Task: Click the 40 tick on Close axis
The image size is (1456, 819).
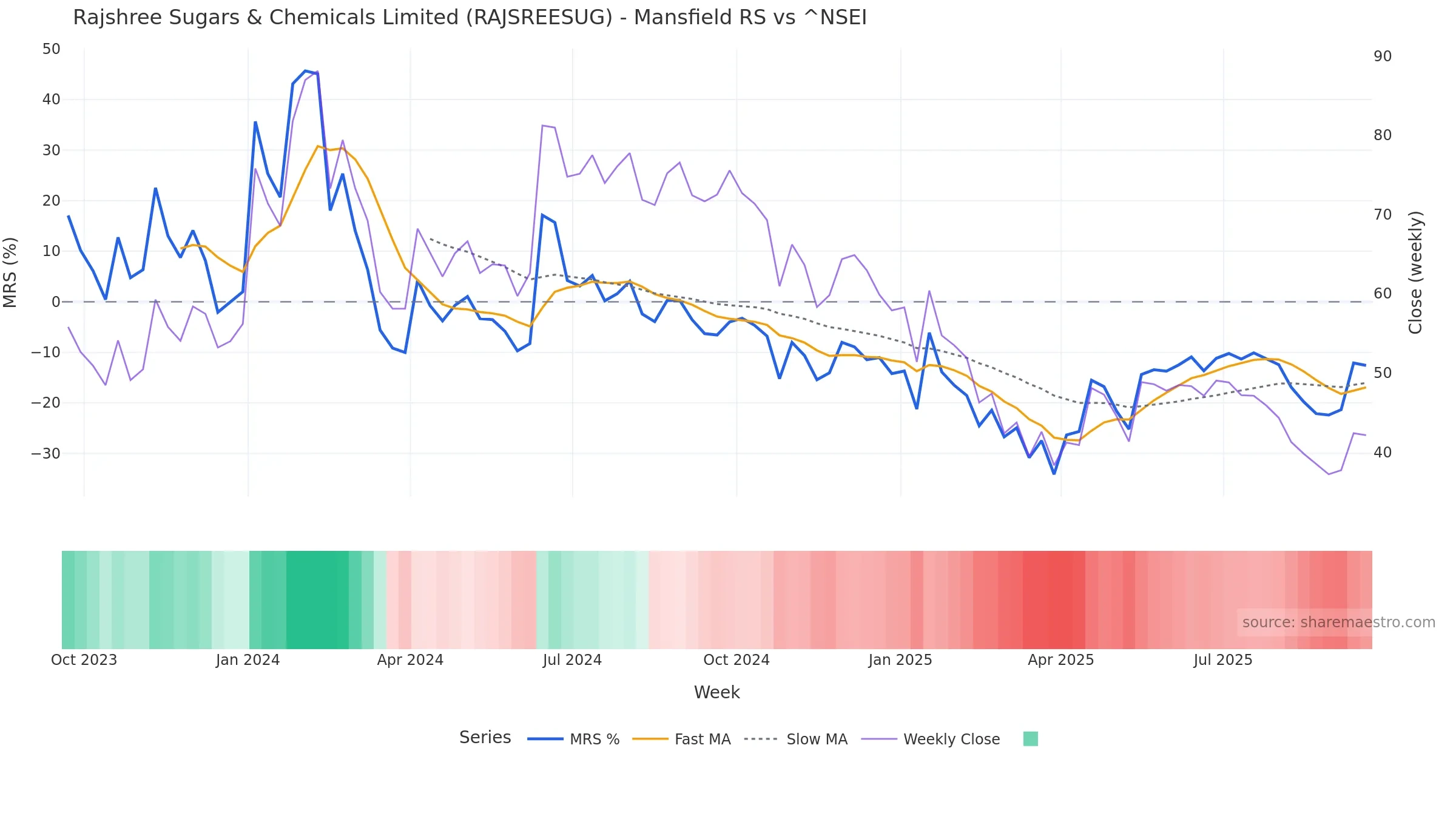Action: (x=1383, y=453)
